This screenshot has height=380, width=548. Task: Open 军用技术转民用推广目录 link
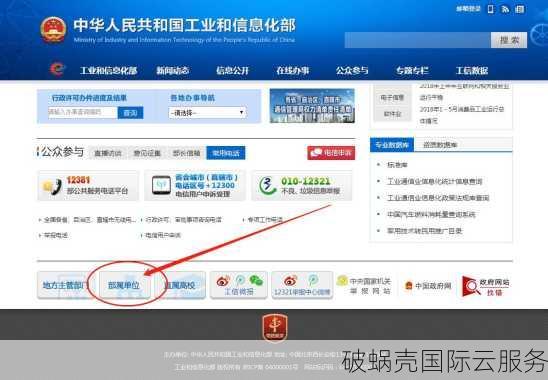click(x=424, y=231)
